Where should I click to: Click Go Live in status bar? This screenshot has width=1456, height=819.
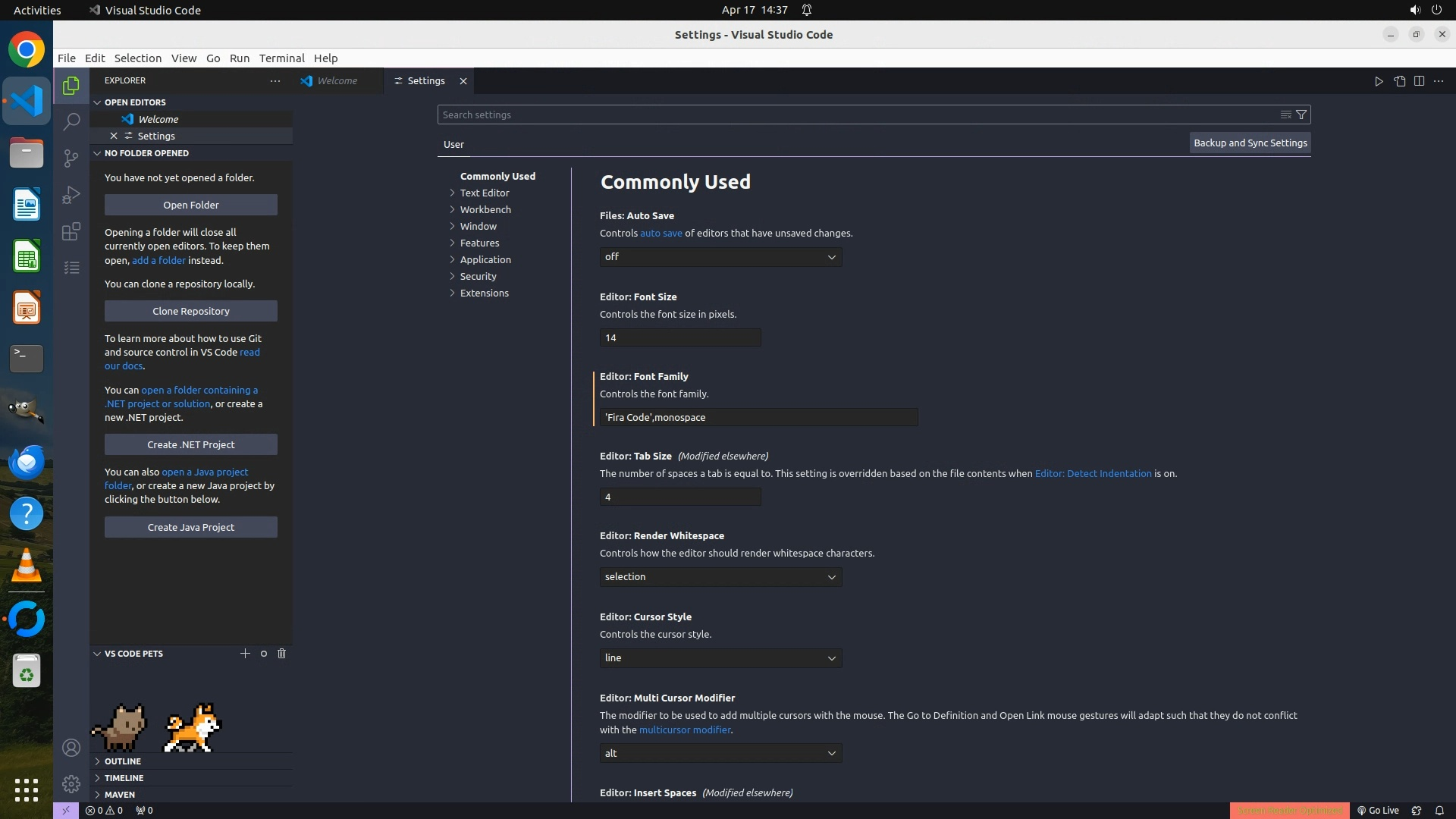pos(1378,810)
